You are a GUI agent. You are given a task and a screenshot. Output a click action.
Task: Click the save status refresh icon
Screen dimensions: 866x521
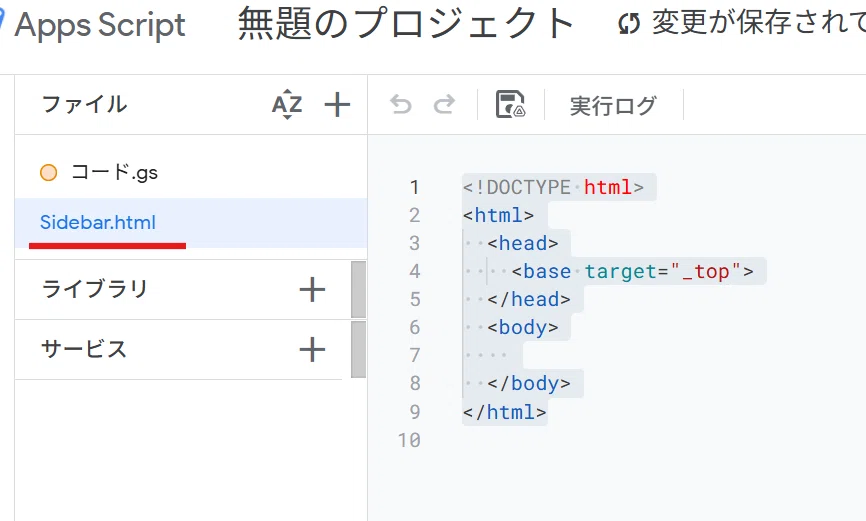[629, 24]
